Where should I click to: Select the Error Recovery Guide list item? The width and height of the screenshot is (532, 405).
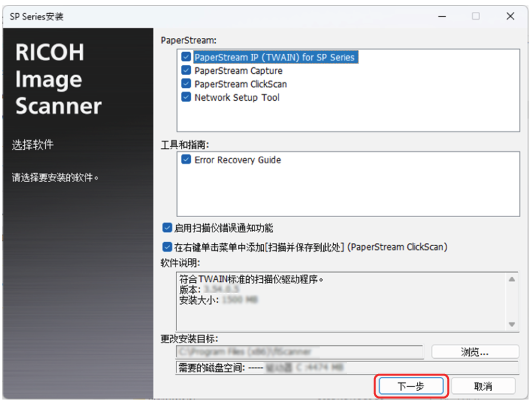[238, 160]
